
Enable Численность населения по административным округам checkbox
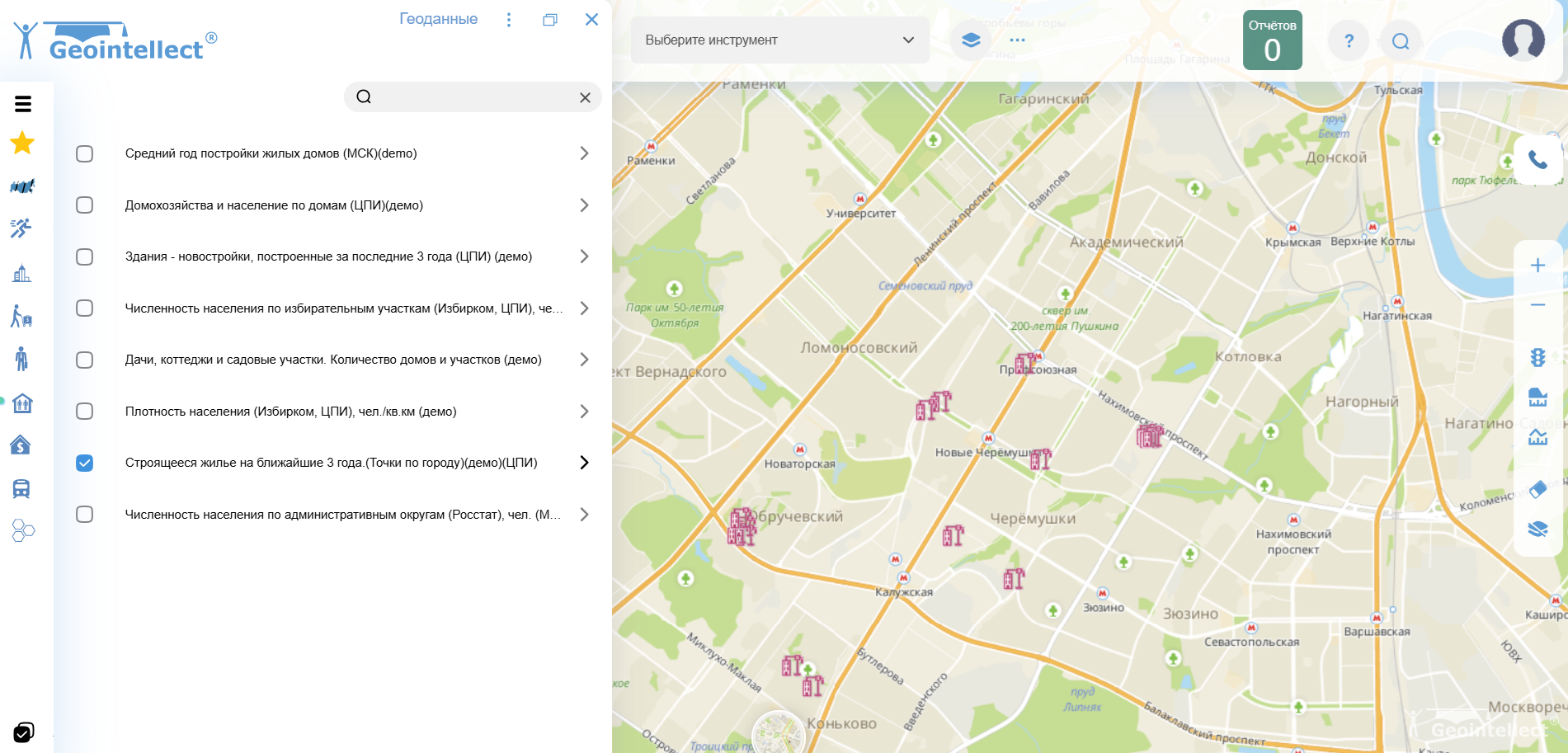pos(84,515)
